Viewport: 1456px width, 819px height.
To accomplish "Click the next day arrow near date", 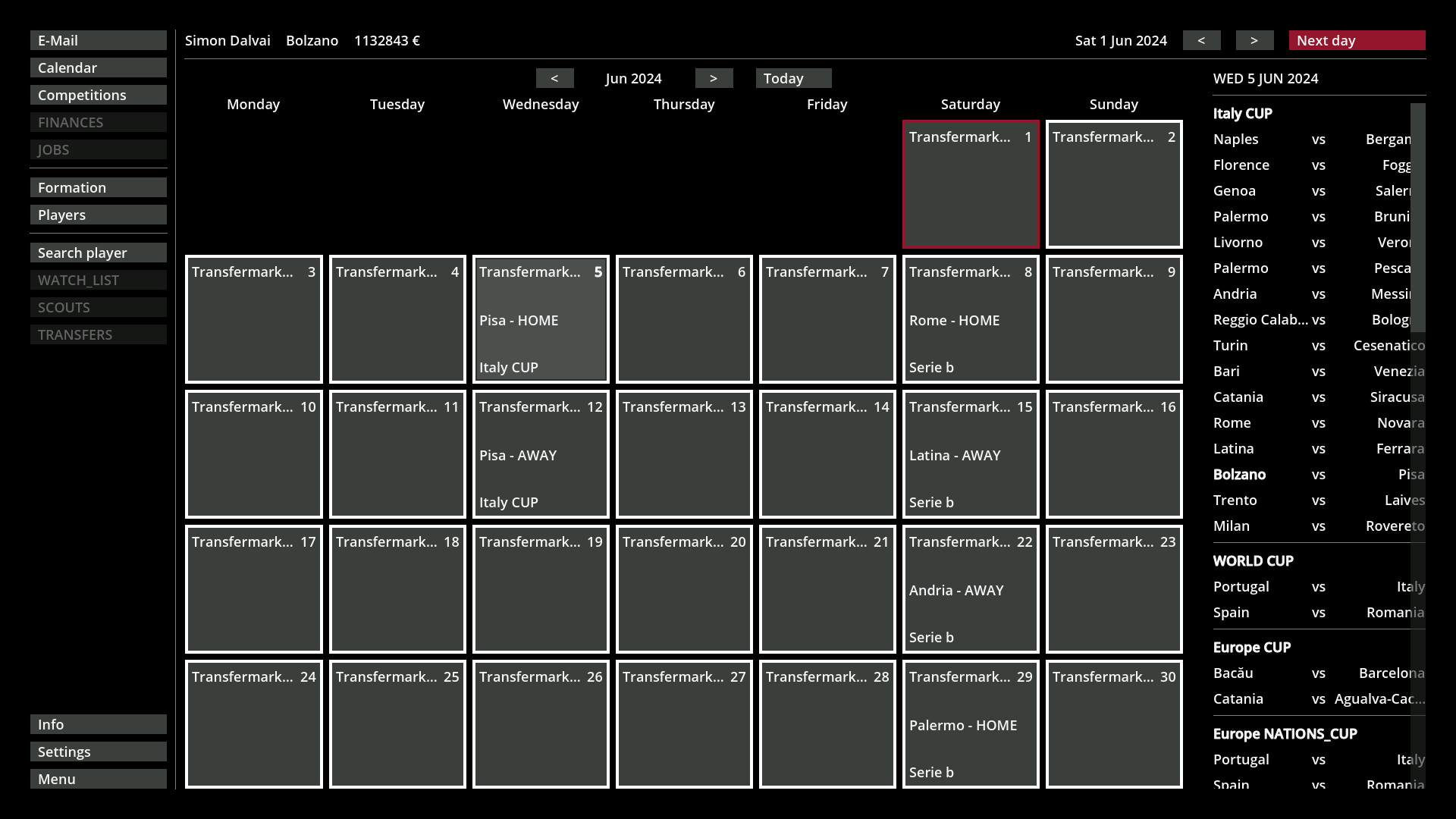I will (1254, 40).
